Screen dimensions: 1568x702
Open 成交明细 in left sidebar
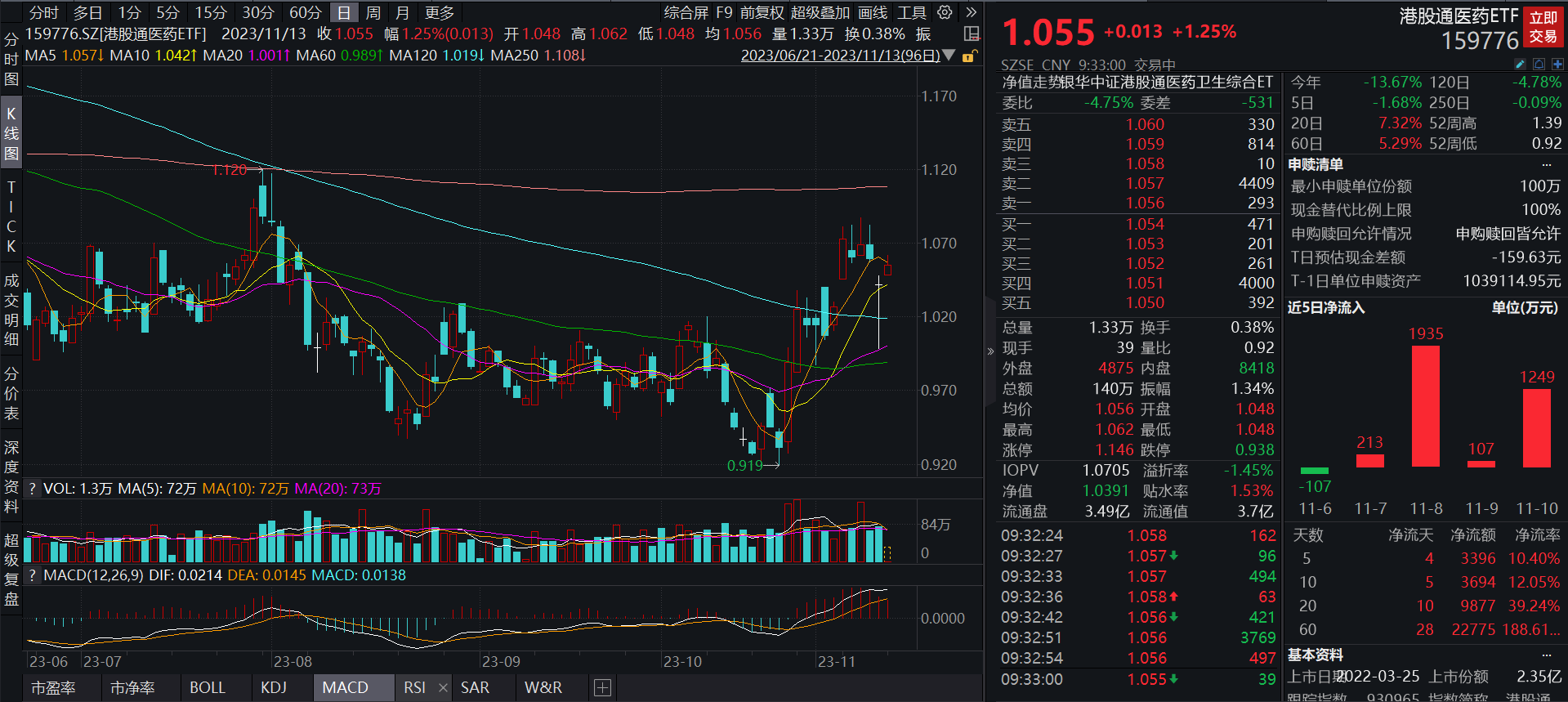(11, 310)
